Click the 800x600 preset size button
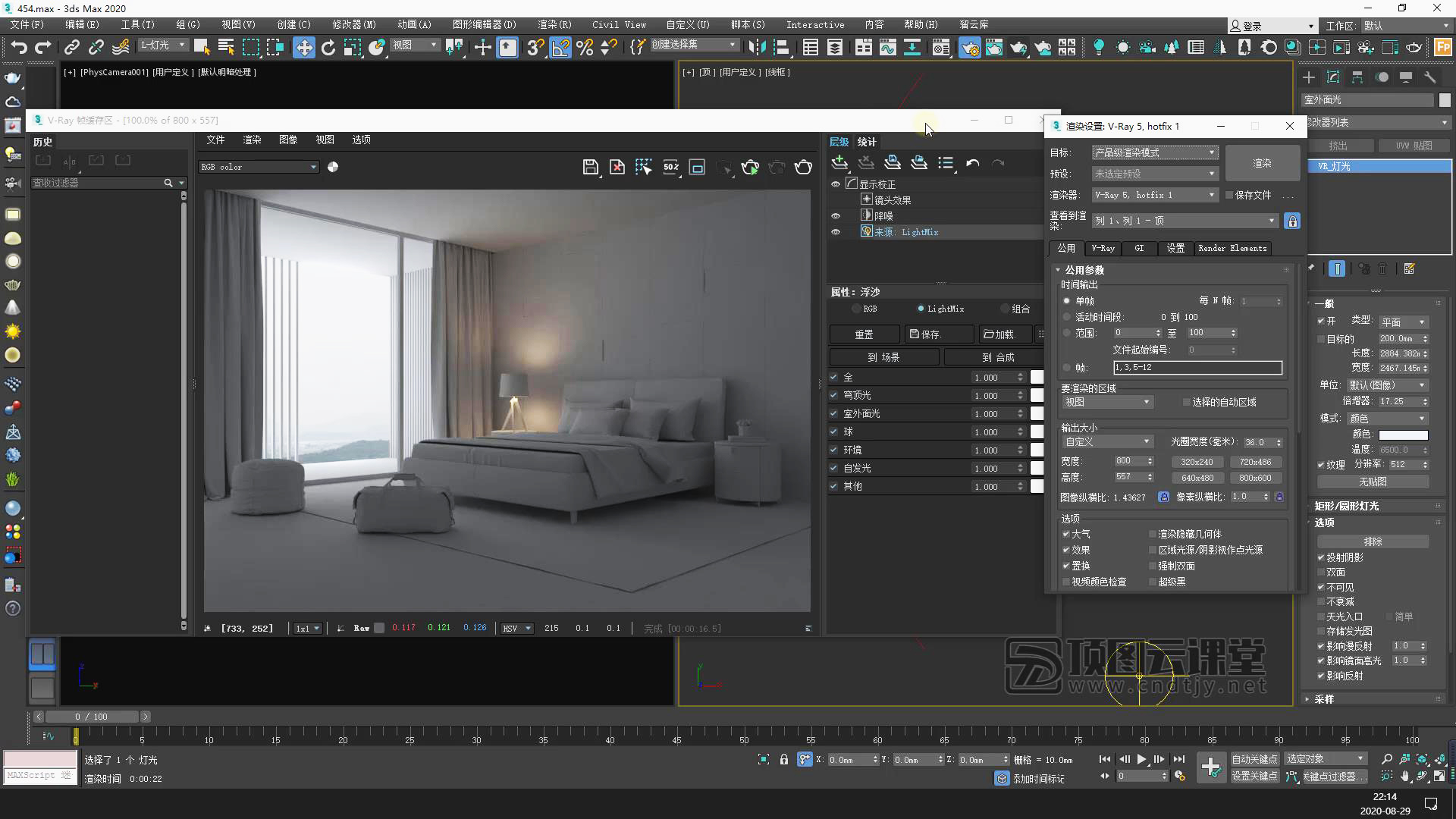The height and width of the screenshot is (819, 1456). 1255,478
